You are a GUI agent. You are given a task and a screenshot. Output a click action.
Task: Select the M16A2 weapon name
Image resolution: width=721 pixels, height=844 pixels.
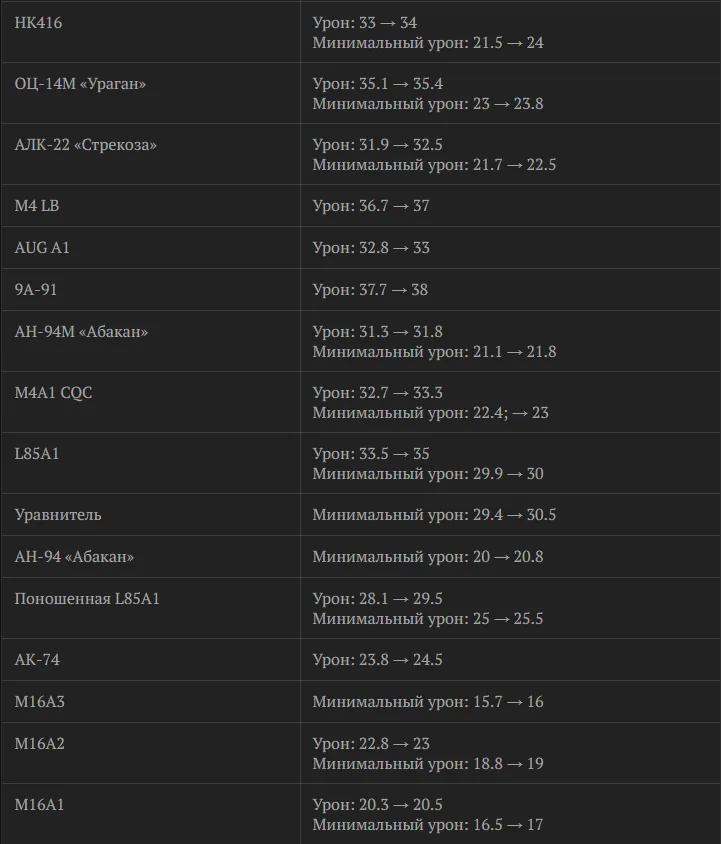tap(40, 744)
